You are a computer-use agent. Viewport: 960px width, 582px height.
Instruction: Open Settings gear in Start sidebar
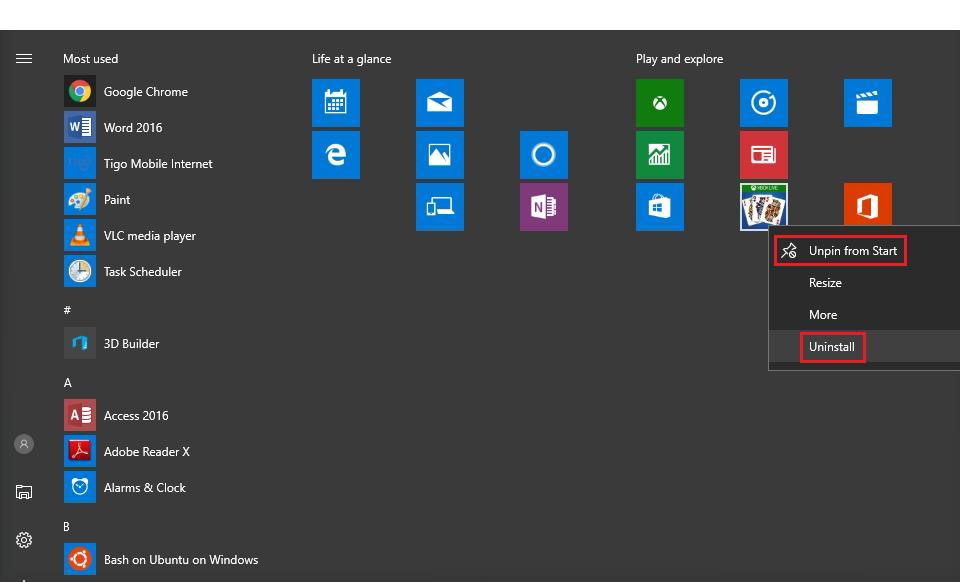24,540
